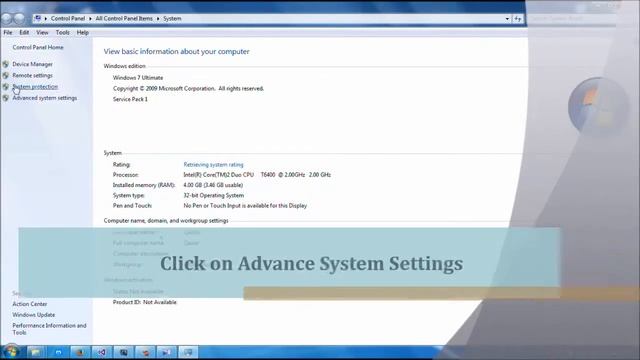
Task: Click shield icon beside Advanced system settings
Action: click(x=5, y=98)
